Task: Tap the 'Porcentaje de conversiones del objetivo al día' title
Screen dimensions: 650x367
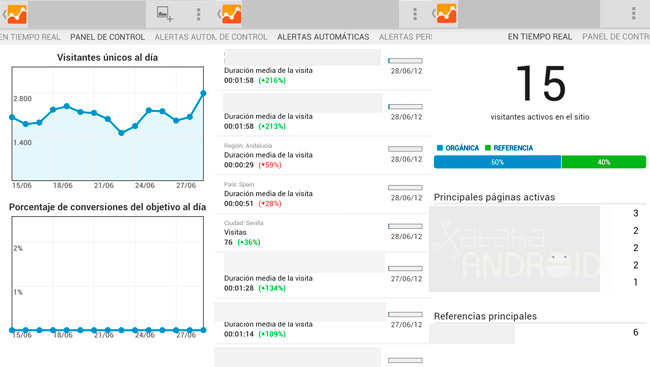Action: point(107,207)
